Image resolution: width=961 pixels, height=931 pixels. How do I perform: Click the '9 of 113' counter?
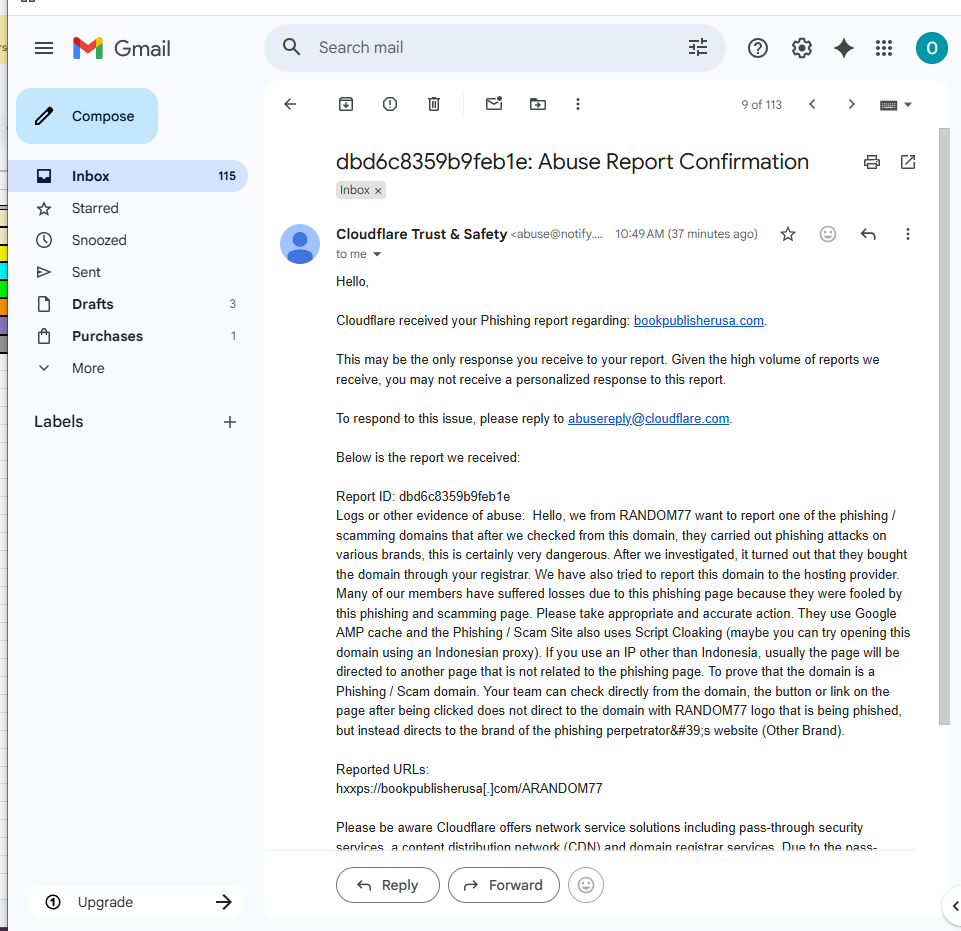click(761, 105)
